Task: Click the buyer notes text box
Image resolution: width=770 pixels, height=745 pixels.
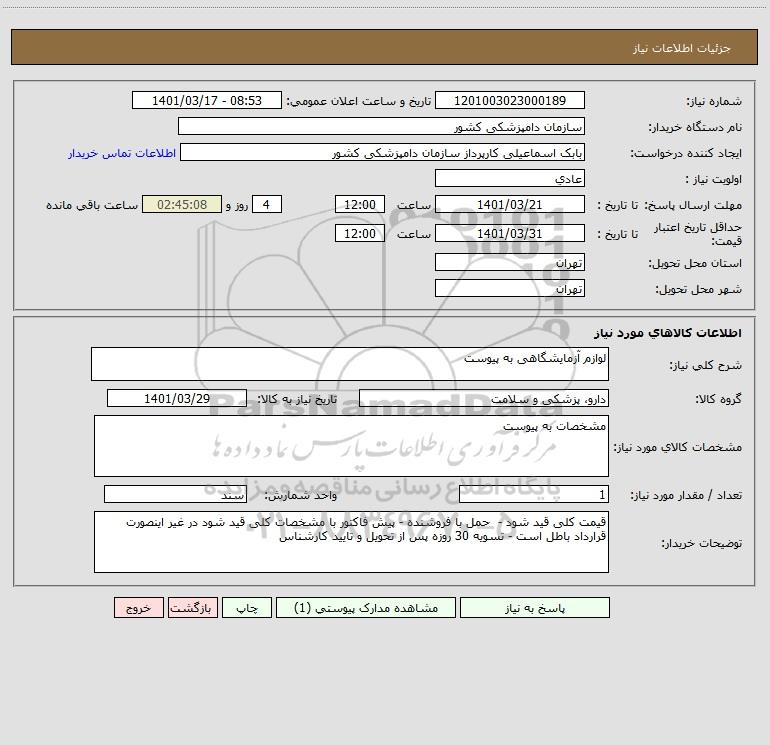Action: pos(351,542)
